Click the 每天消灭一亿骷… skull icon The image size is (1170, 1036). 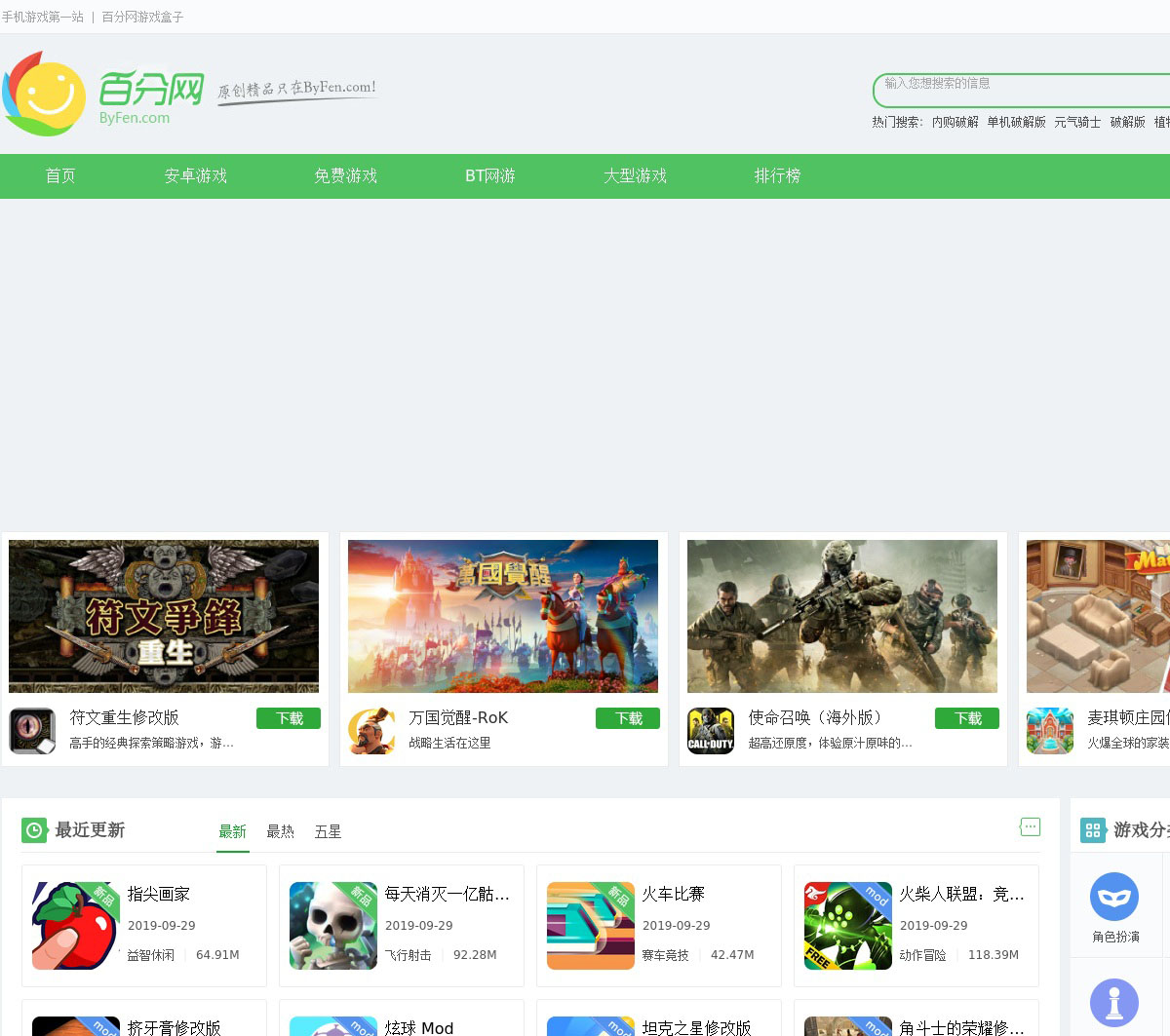coord(333,926)
